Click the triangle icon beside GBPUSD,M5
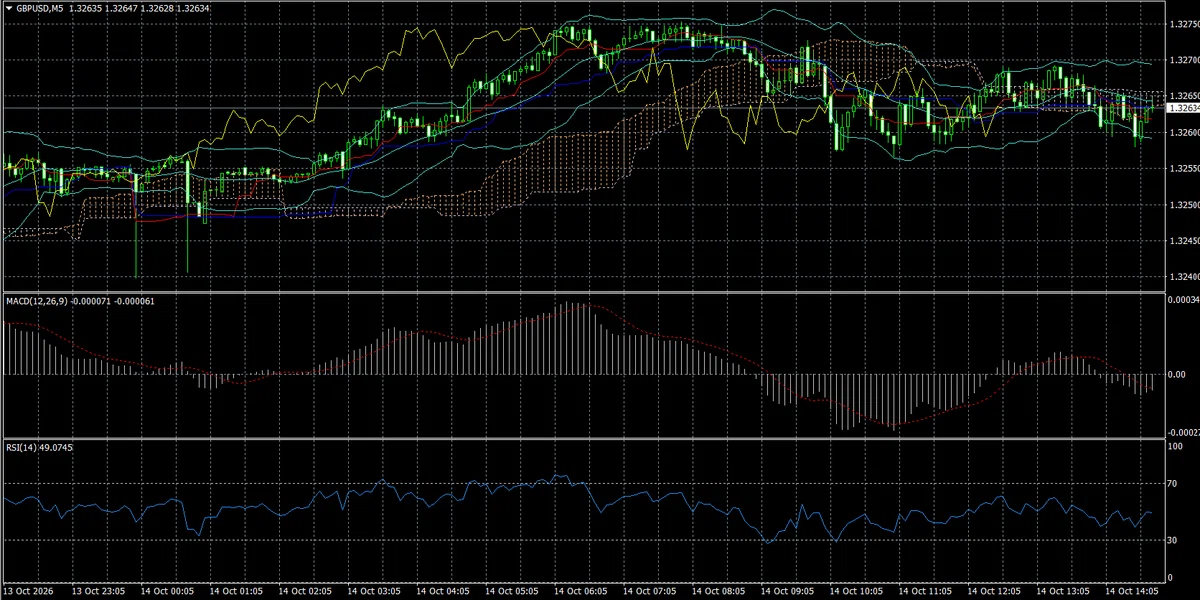Viewport: 1200px width, 600px height. pos(9,8)
